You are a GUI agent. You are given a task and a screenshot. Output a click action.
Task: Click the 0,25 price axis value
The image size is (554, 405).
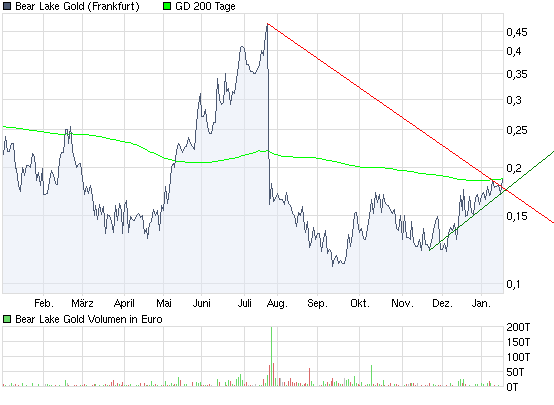point(517,130)
